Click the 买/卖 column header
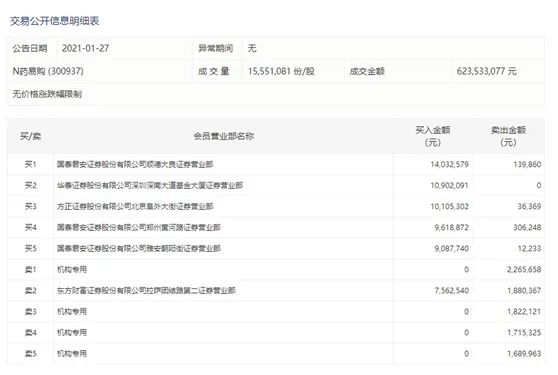The width and height of the screenshot is (558, 375). [x=31, y=136]
